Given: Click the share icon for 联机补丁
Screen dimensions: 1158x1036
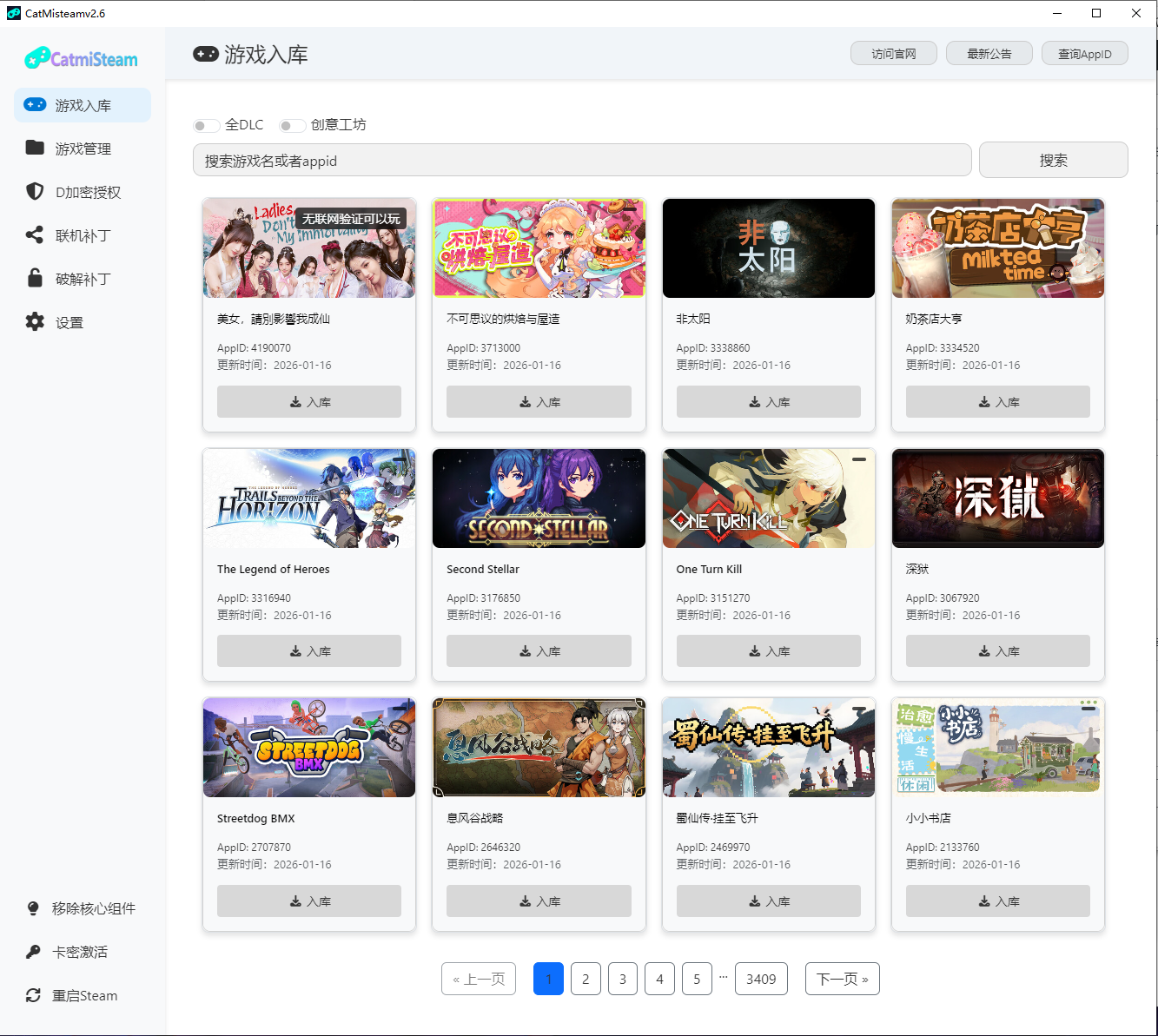Looking at the screenshot, I should [x=35, y=234].
